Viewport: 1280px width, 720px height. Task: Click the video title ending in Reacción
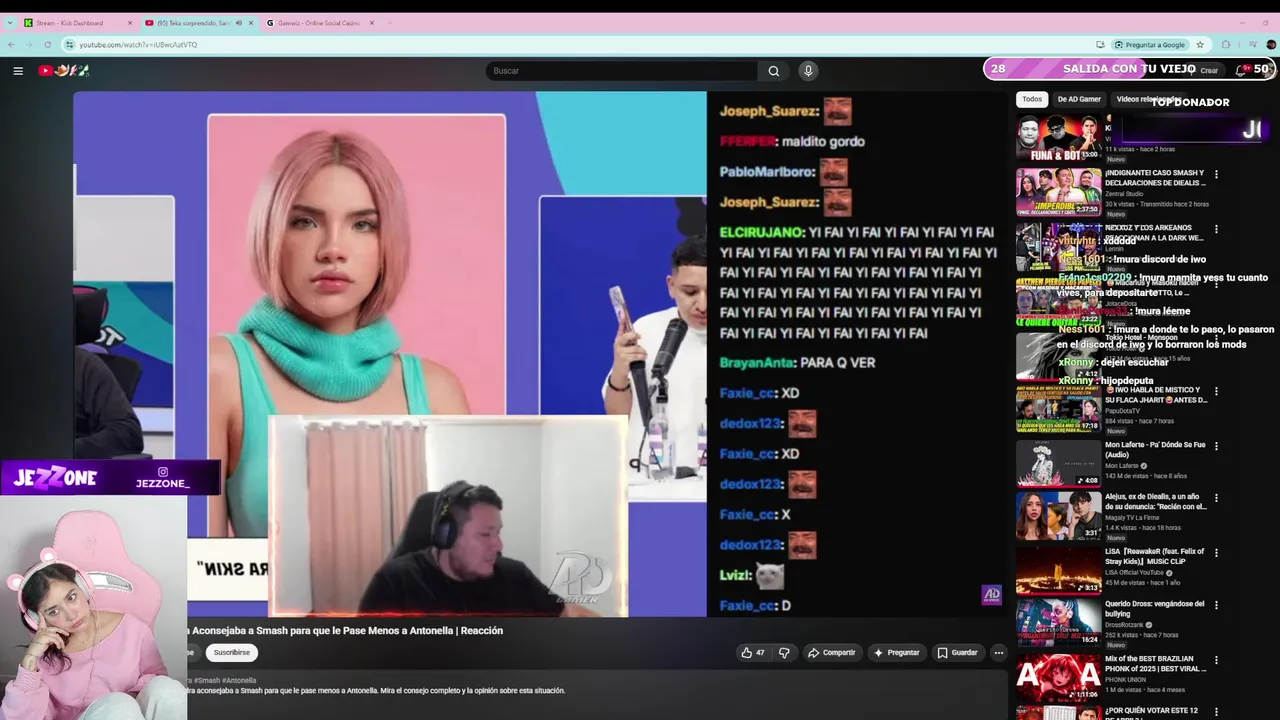(x=346, y=631)
